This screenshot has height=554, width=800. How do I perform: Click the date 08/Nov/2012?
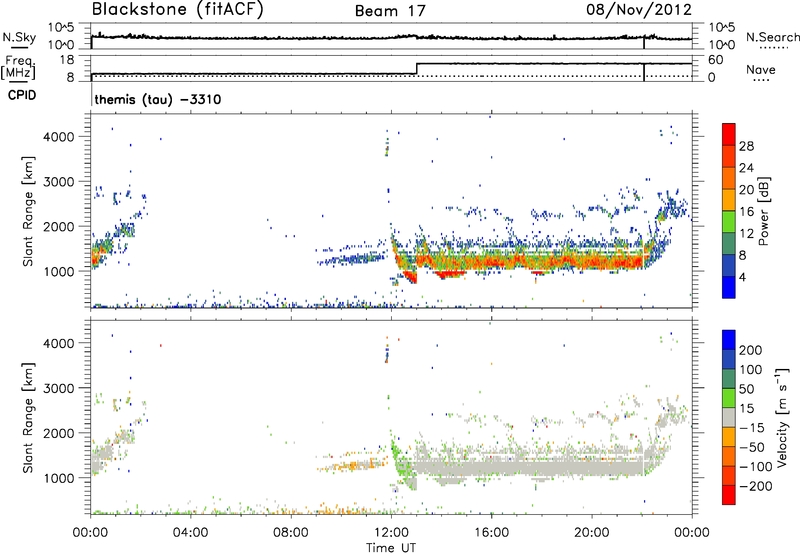coord(639,9)
